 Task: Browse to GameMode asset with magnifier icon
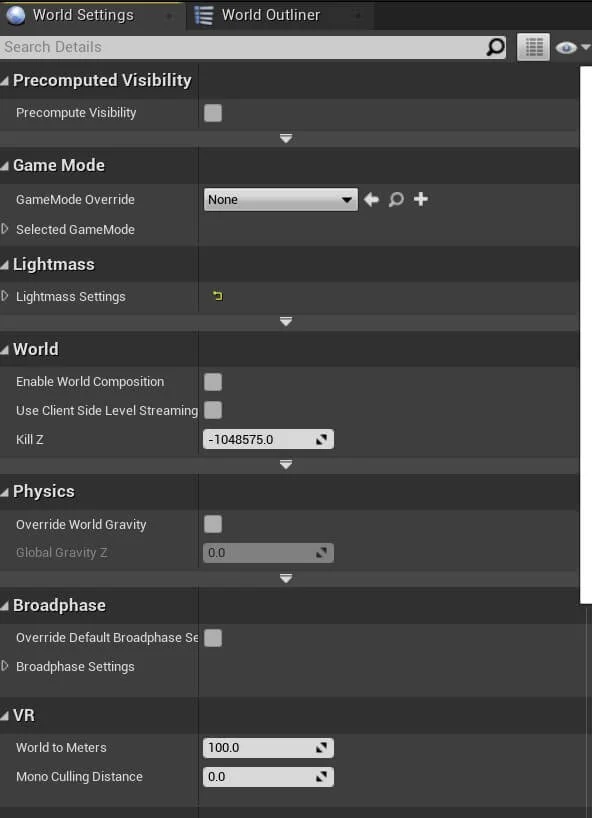(x=396, y=199)
